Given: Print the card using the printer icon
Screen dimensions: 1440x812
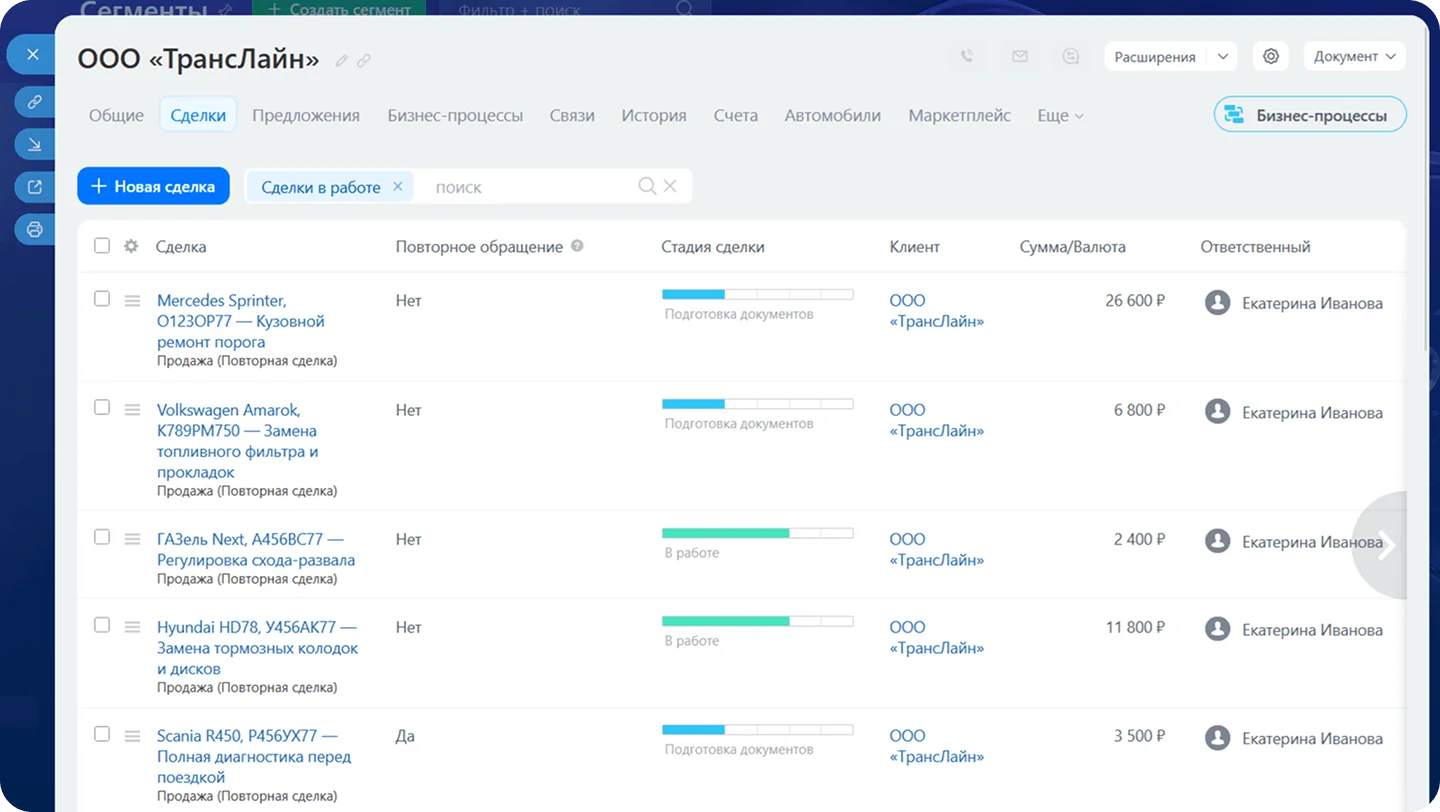Looking at the screenshot, I should coord(34,230).
